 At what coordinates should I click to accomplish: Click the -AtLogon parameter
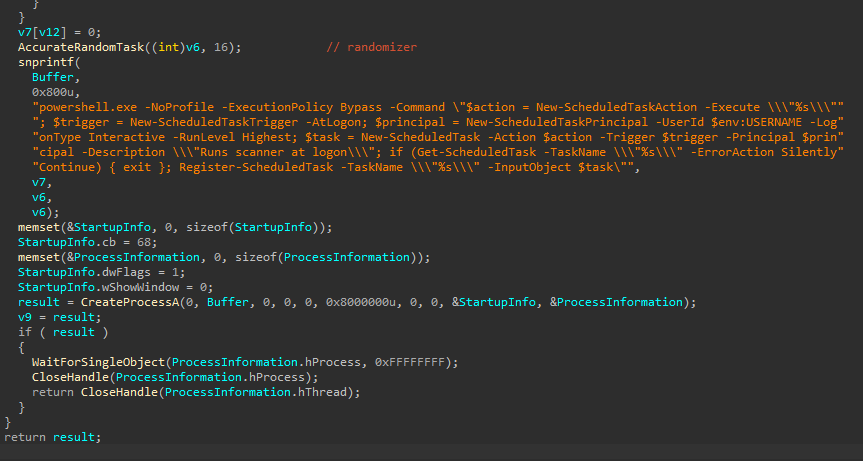click(x=333, y=122)
